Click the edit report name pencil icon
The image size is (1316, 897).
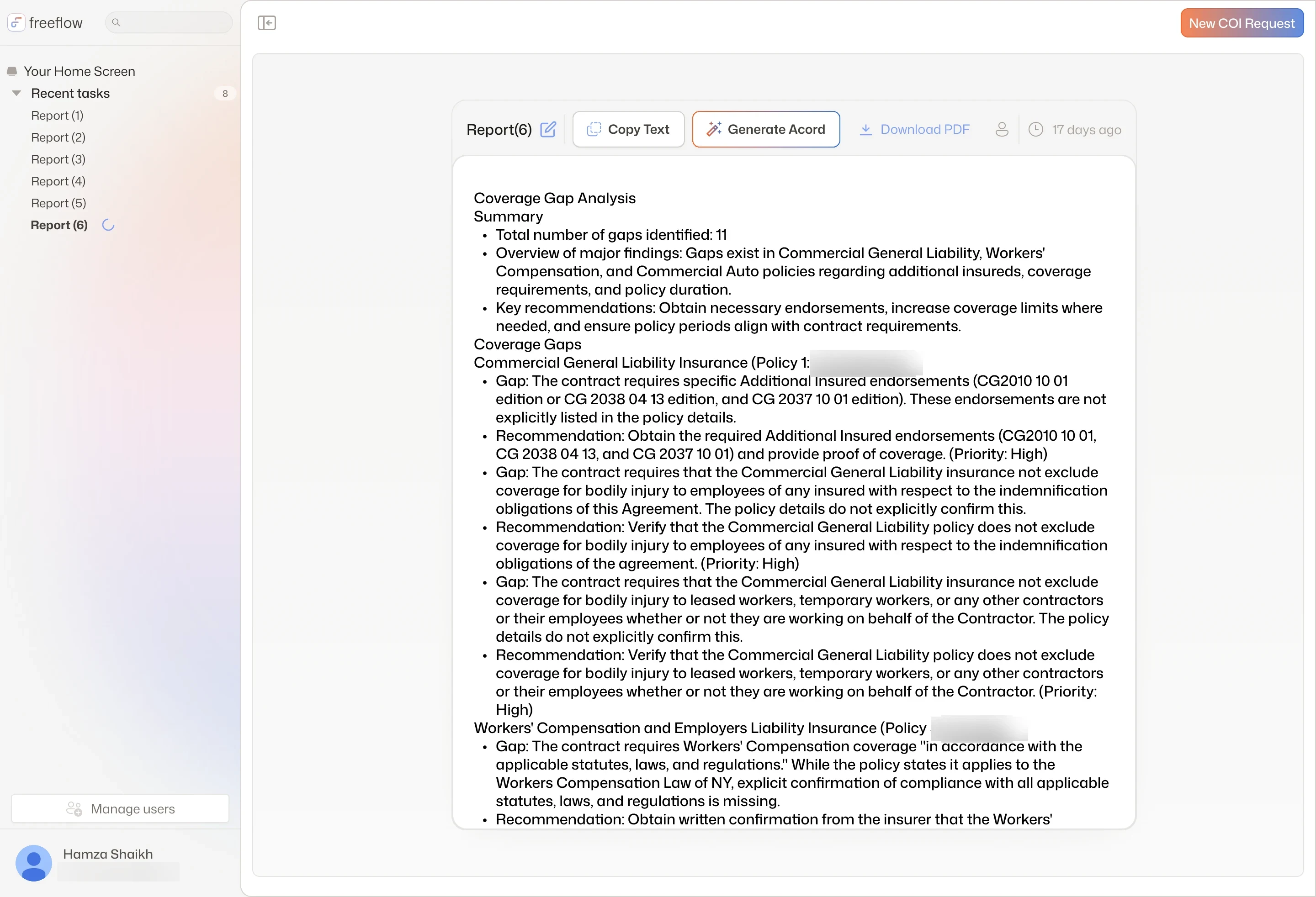(x=548, y=130)
